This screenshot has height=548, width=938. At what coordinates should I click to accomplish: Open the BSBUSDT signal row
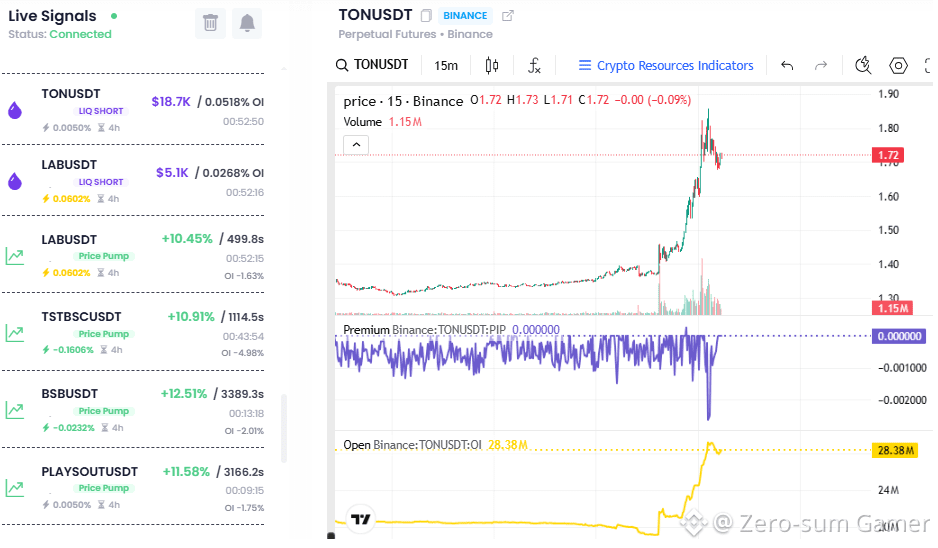[x=133, y=409]
